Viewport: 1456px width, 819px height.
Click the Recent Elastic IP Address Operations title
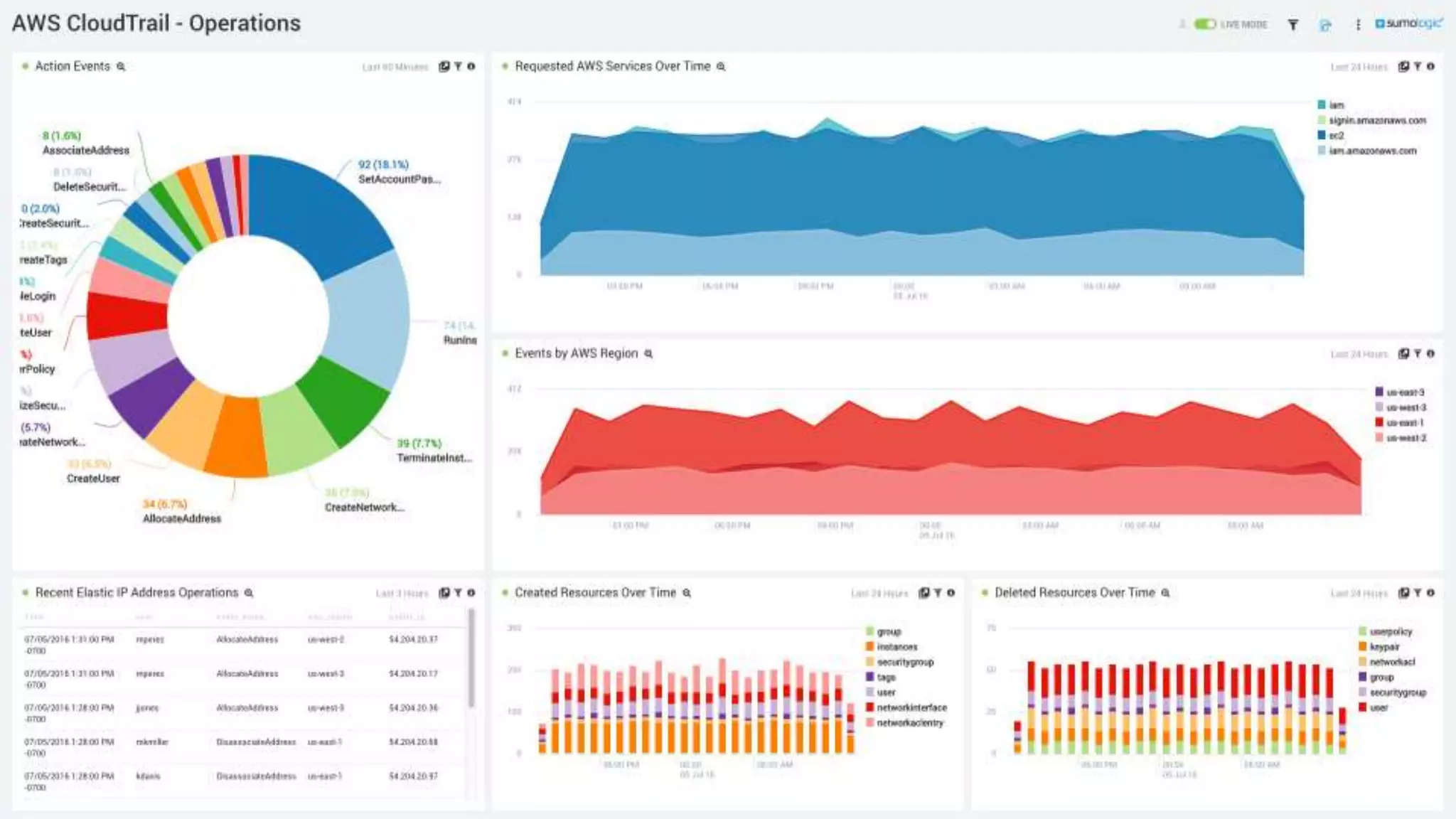tap(136, 593)
